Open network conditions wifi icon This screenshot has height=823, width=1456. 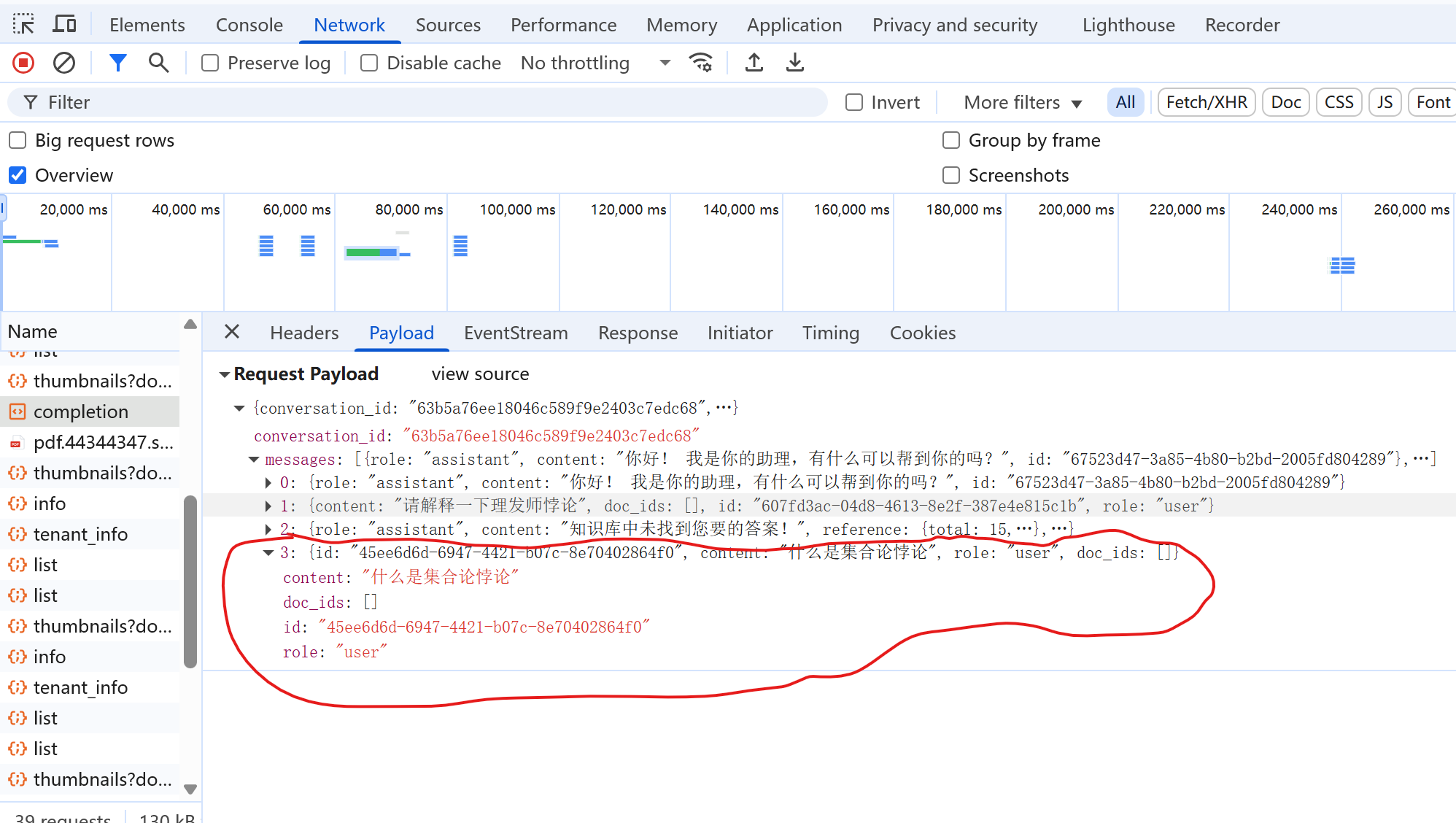(x=701, y=63)
